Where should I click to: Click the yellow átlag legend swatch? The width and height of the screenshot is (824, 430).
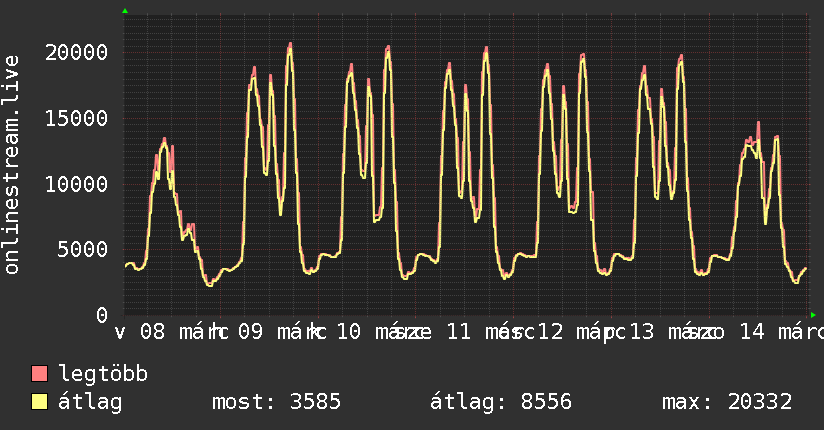pos(40,403)
